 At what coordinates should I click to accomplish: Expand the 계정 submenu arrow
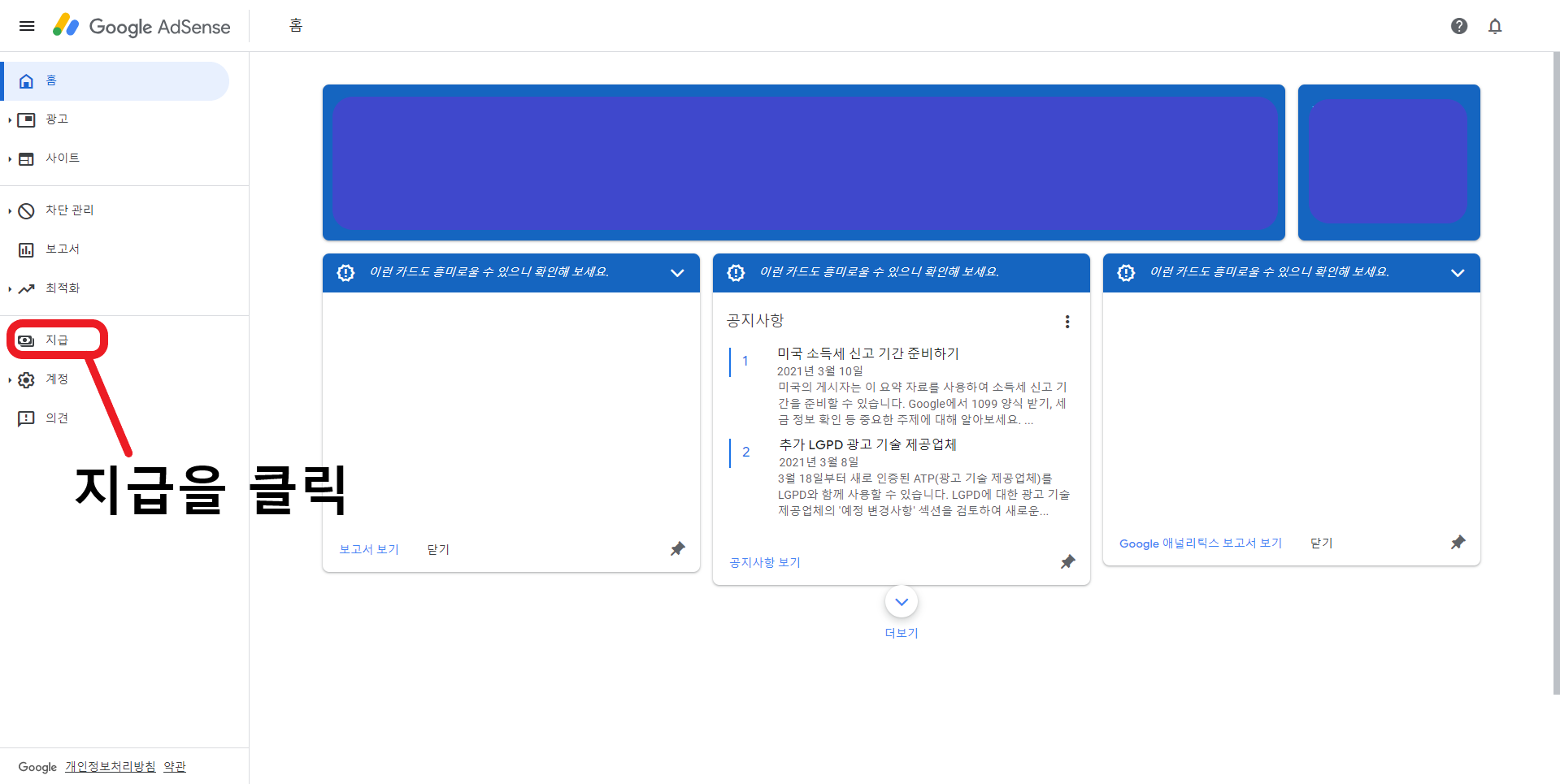tap(10, 380)
